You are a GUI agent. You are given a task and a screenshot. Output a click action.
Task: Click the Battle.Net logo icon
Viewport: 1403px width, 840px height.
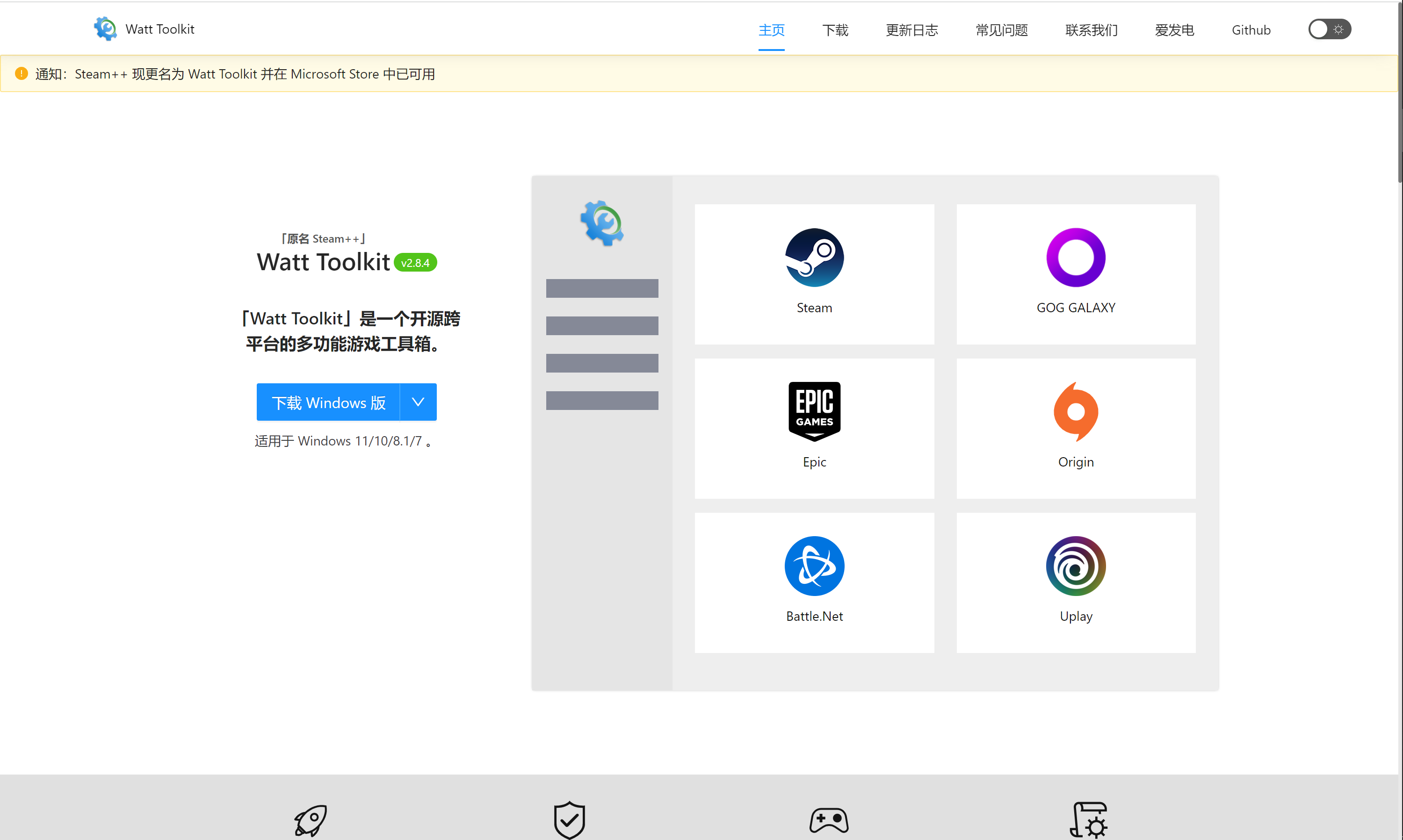click(814, 566)
